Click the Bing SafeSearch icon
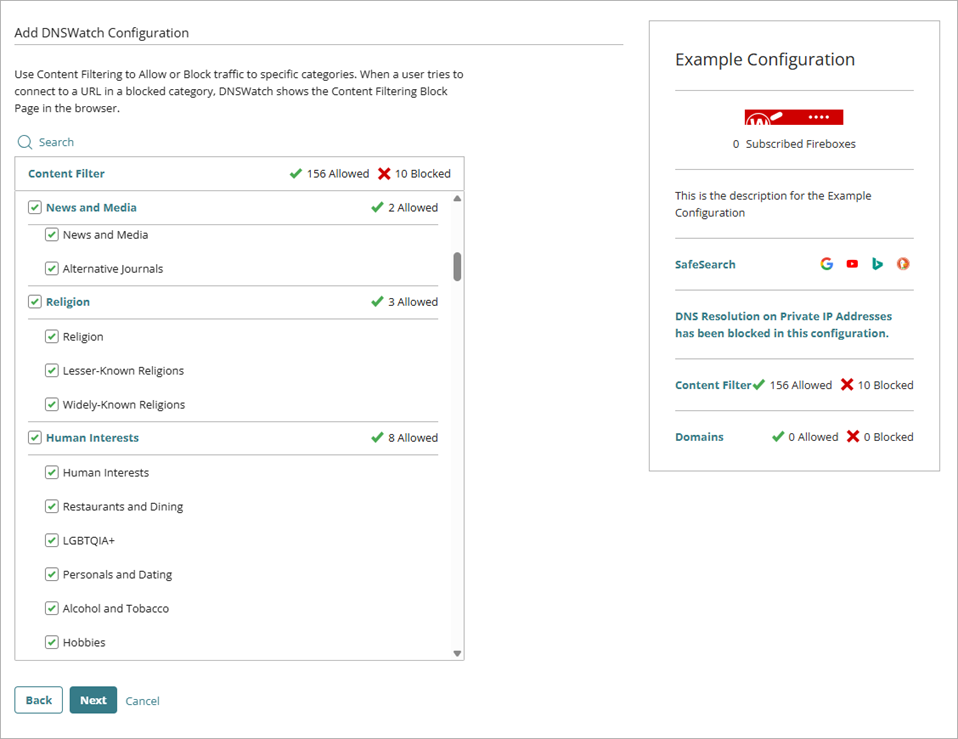This screenshot has width=958, height=739. click(877, 264)
